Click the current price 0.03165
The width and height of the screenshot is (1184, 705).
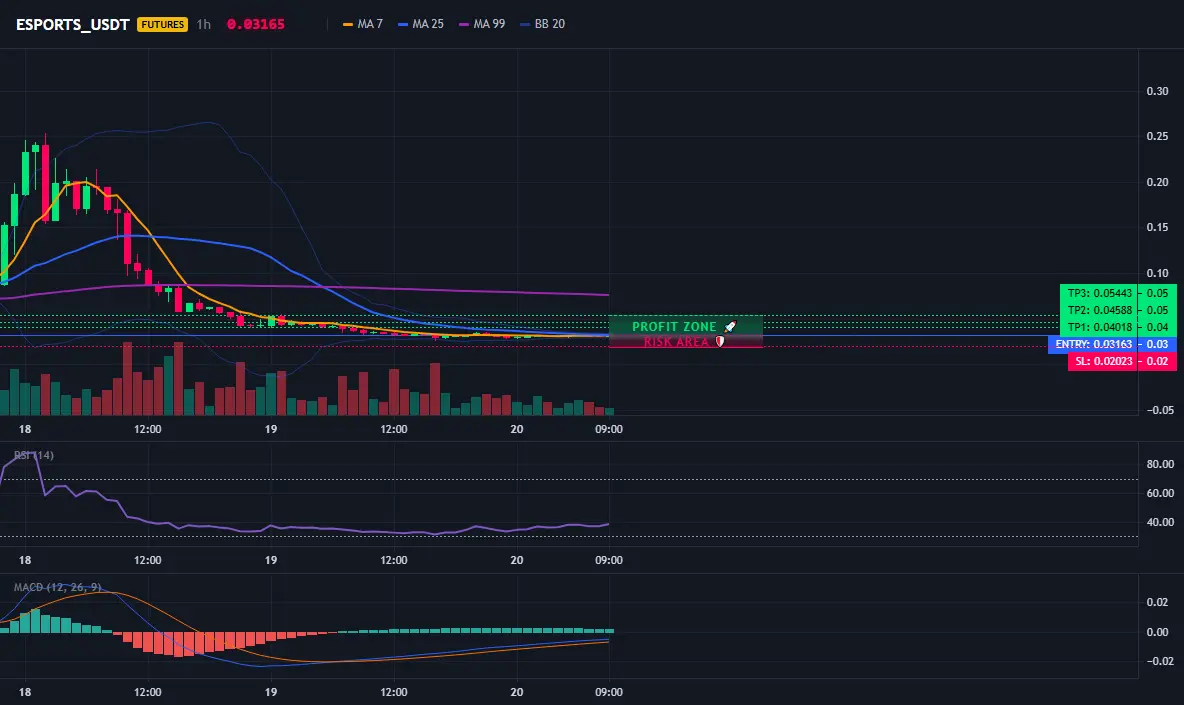point(256,24)
